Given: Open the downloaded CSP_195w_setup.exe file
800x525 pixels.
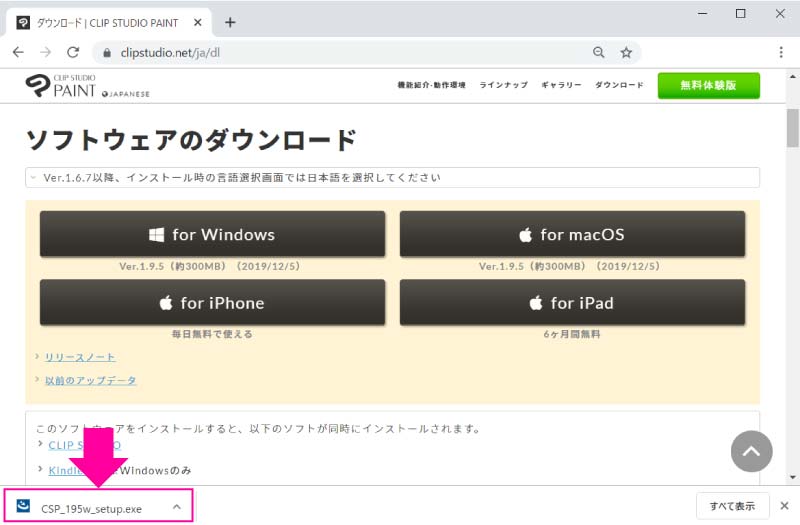Looking at the screenshot, I should click(90, 508).
